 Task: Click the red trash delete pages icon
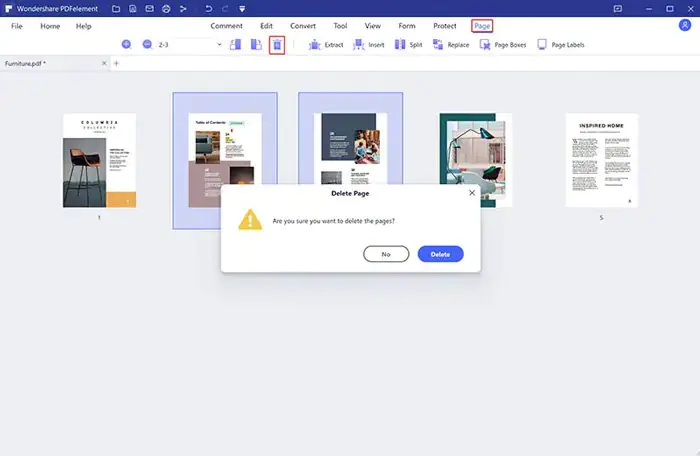point(277,45)
